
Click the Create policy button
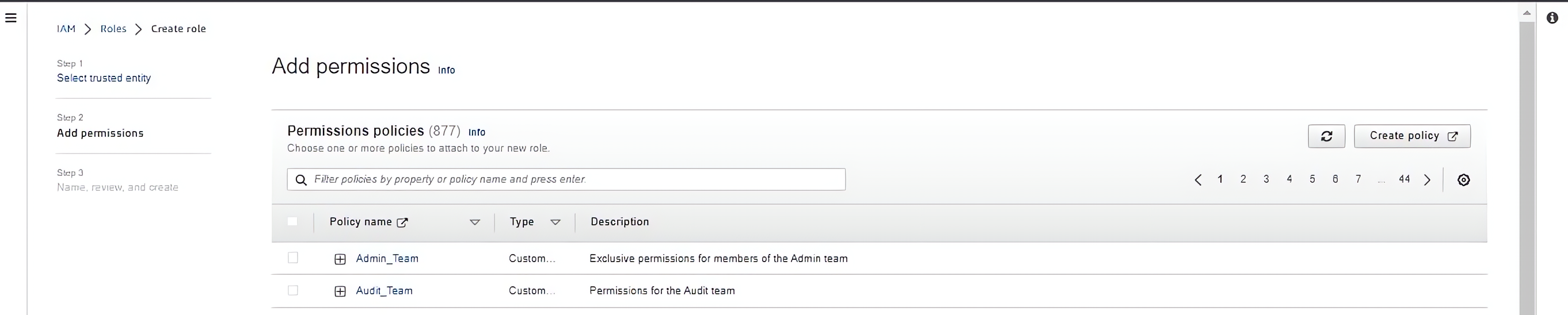[1411, 136]
